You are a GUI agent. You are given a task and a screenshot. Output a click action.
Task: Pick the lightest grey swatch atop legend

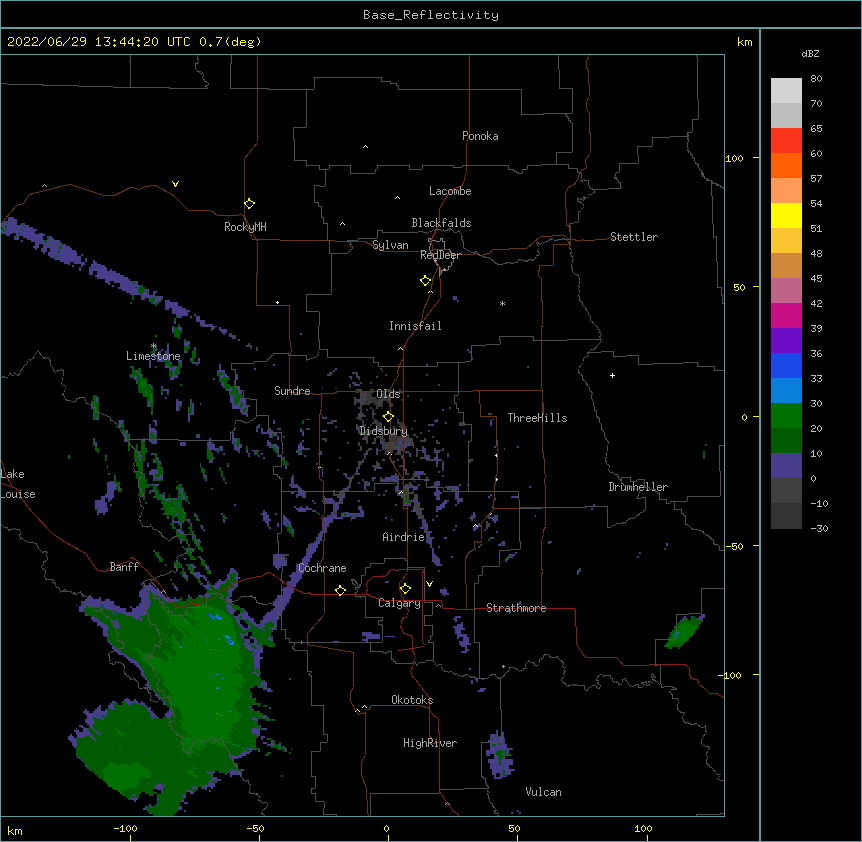pos(786,91)
